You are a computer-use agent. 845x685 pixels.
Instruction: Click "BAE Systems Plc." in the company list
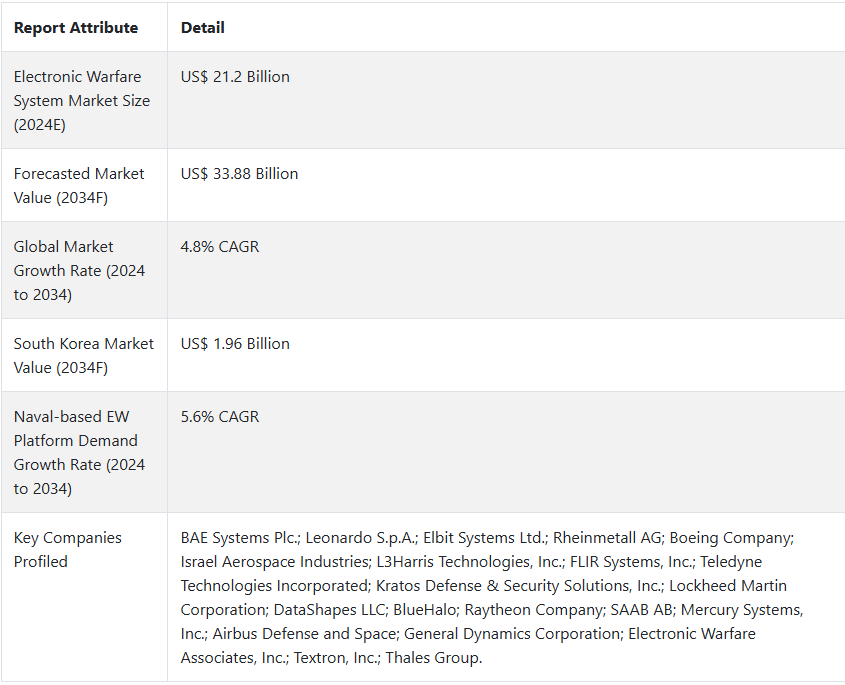pos(237,538)
